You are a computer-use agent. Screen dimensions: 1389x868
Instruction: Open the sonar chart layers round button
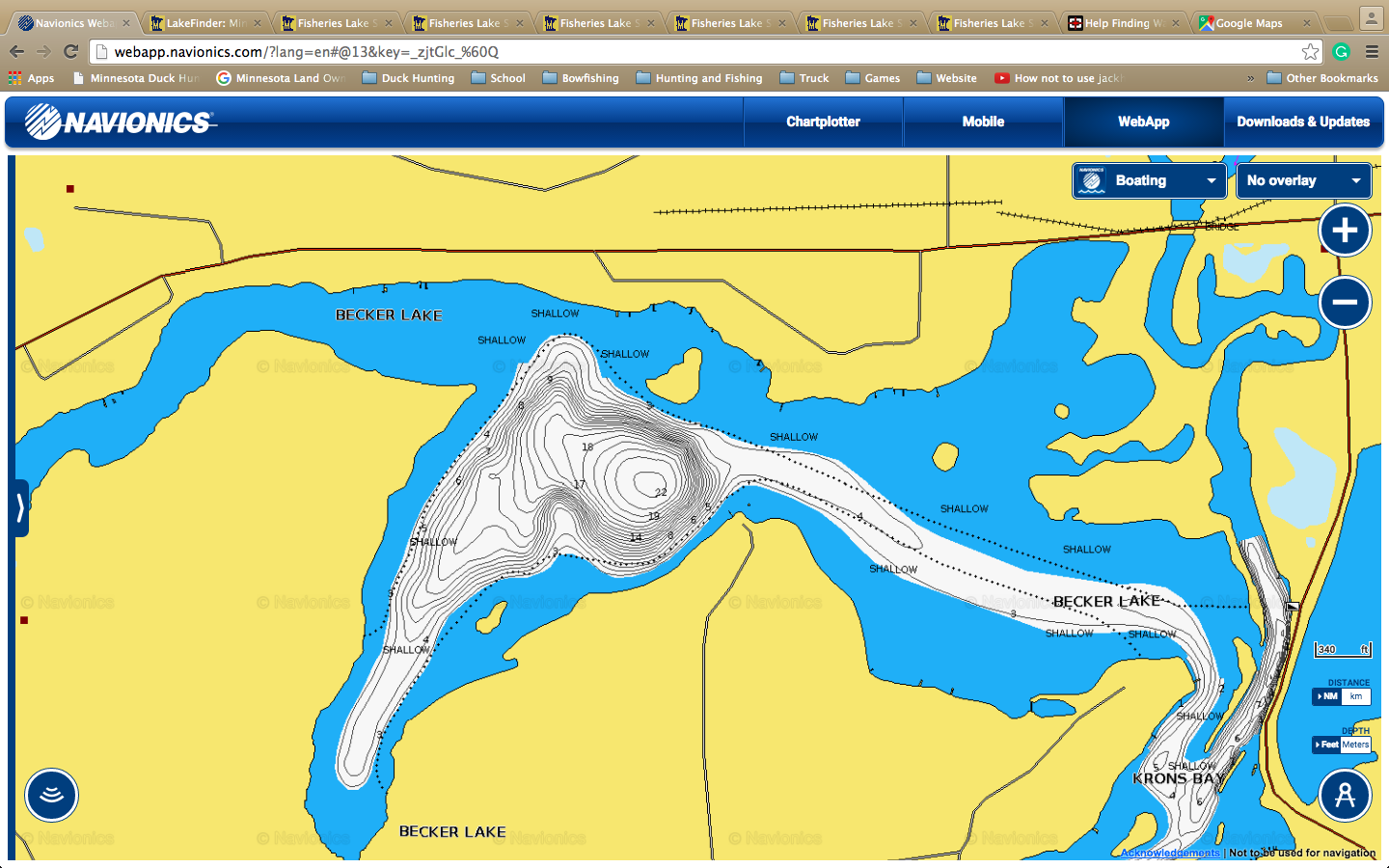[x=51, y=795]
